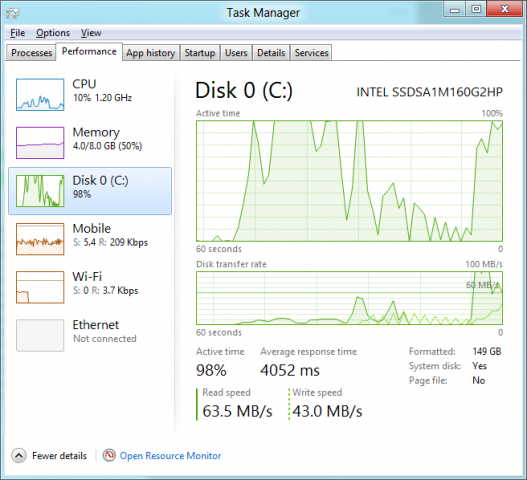Click the Fewer details chevron icon

pyautogui.click(x=19, y=456)
